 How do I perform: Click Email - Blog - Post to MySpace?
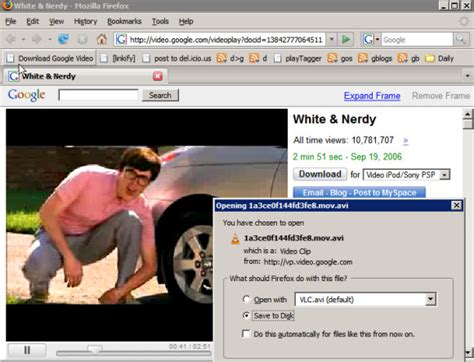(x=359, y=192)
